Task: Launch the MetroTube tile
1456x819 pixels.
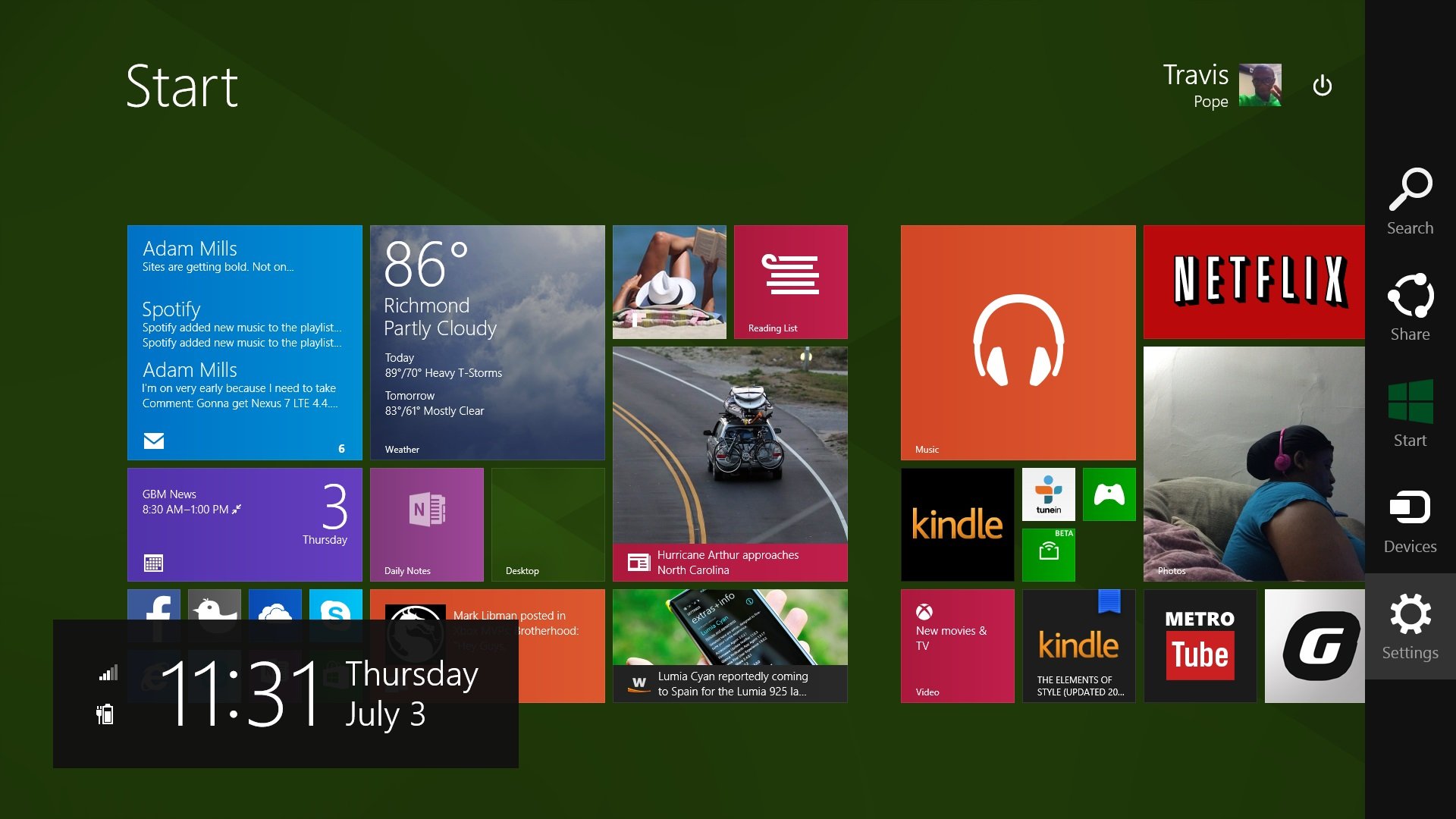Action: pos(1200,646)
